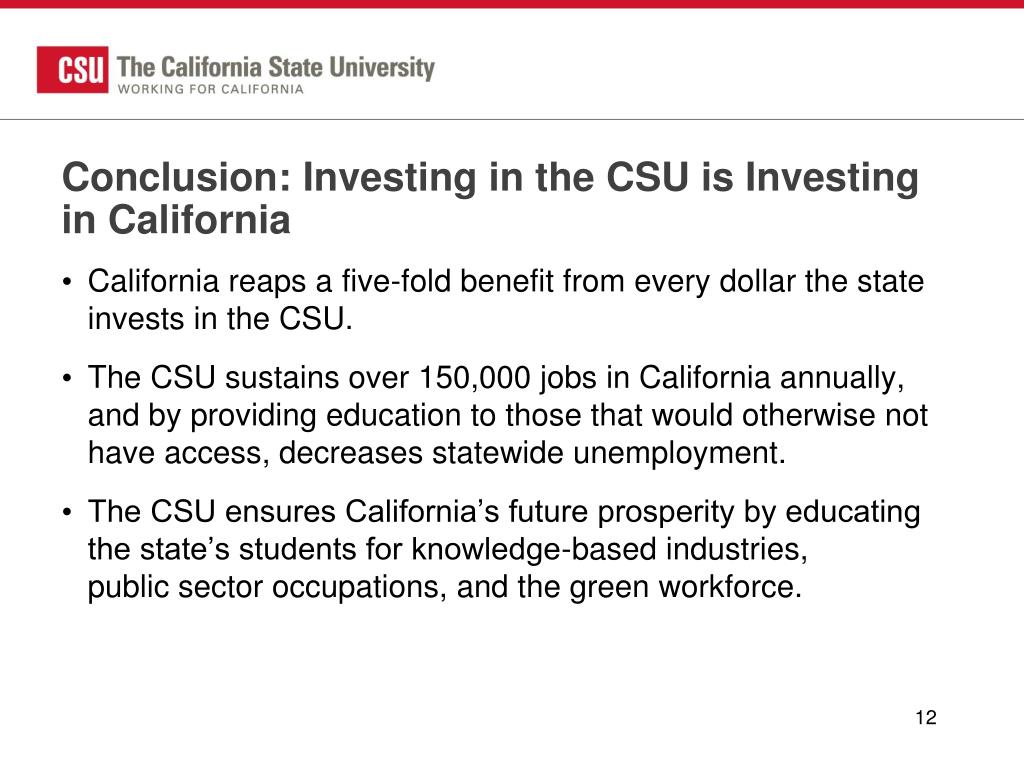Click the gray divider line below the header
This screenshot has width=1024, height=768.
coord(512,120)
